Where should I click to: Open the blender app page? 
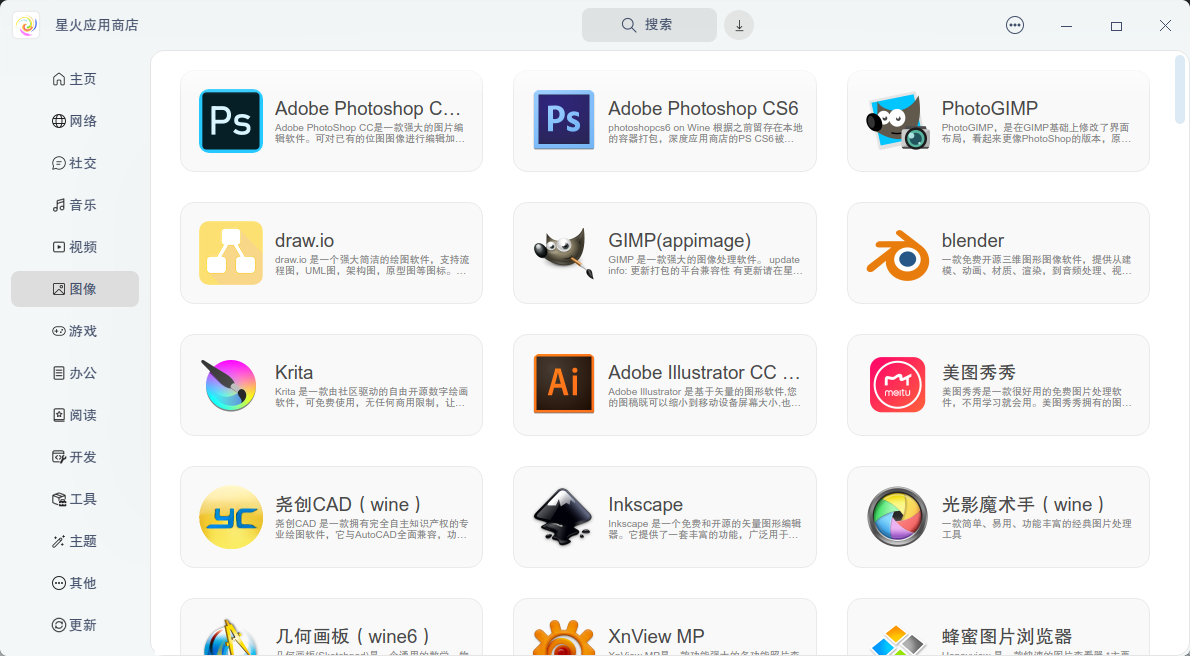tap(997, 252)
